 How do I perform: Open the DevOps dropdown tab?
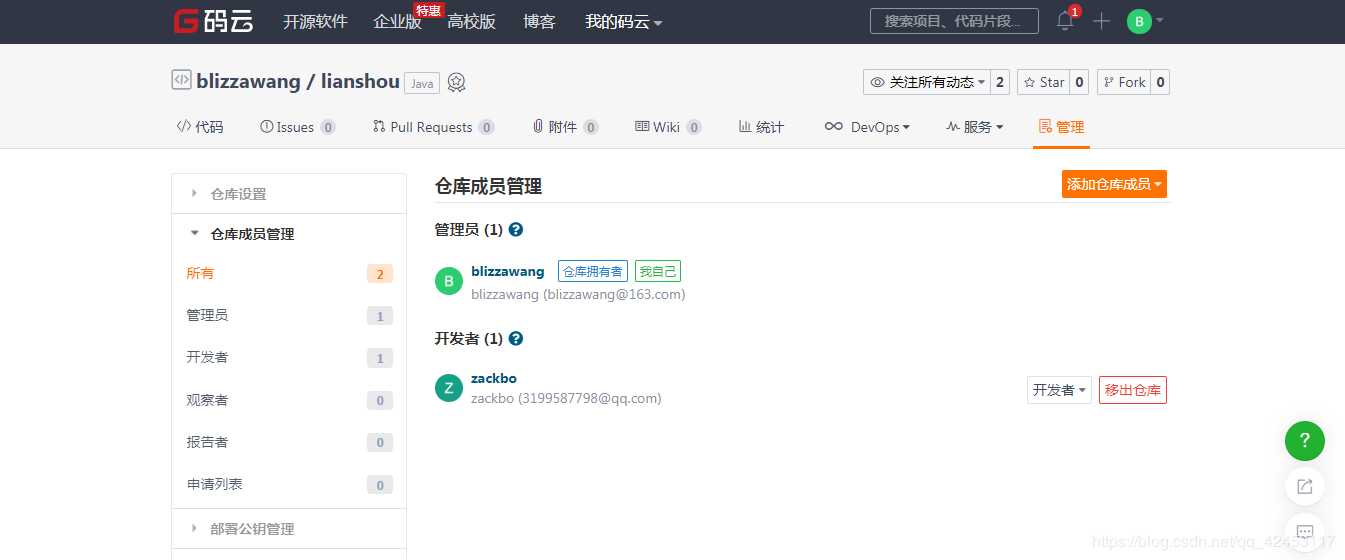[867, 127]
